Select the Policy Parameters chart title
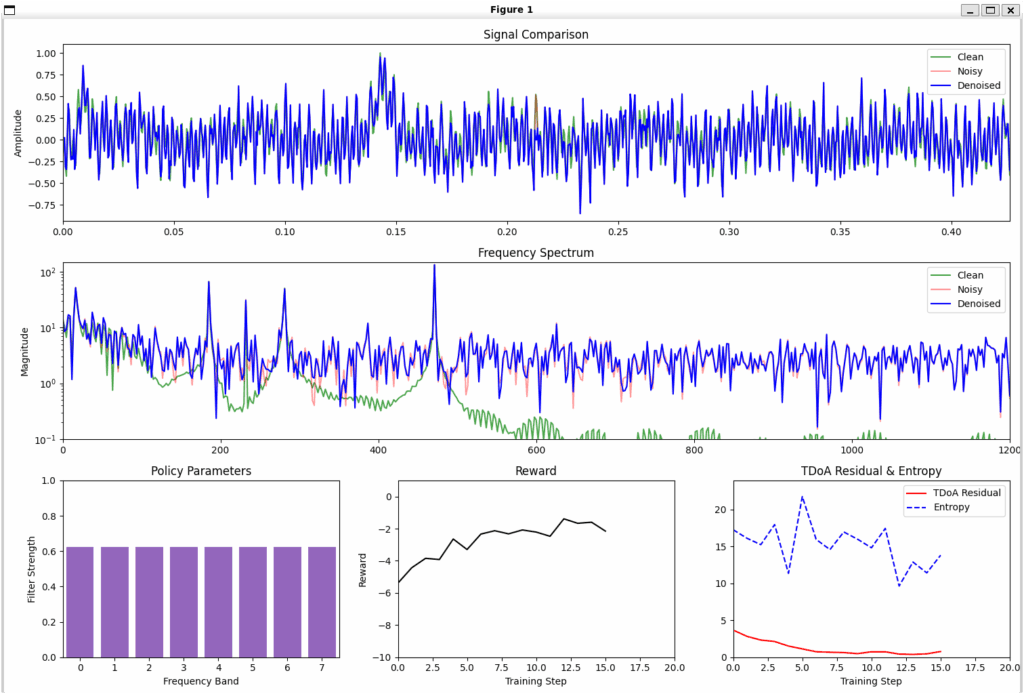The image size is (1024, 694). pyautogui.click(x=201, y=471)
